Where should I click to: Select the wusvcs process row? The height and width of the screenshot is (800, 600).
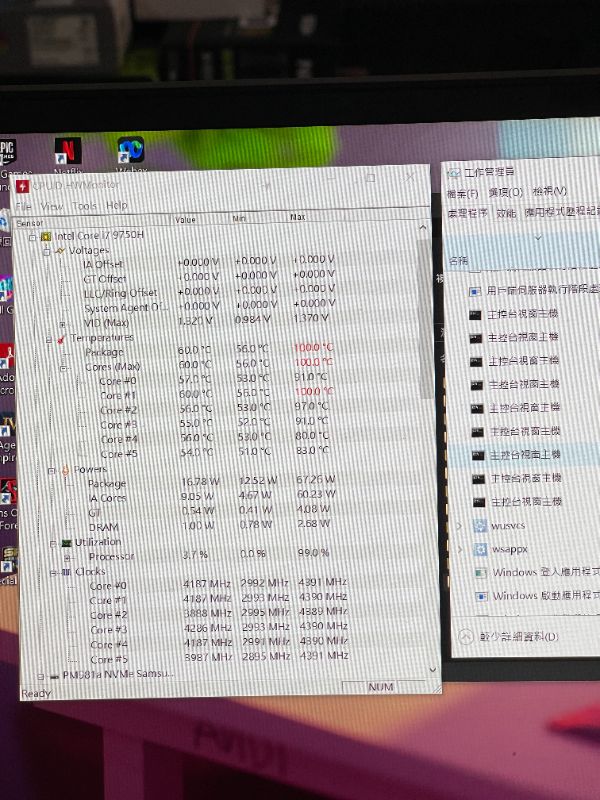point(527,526)
